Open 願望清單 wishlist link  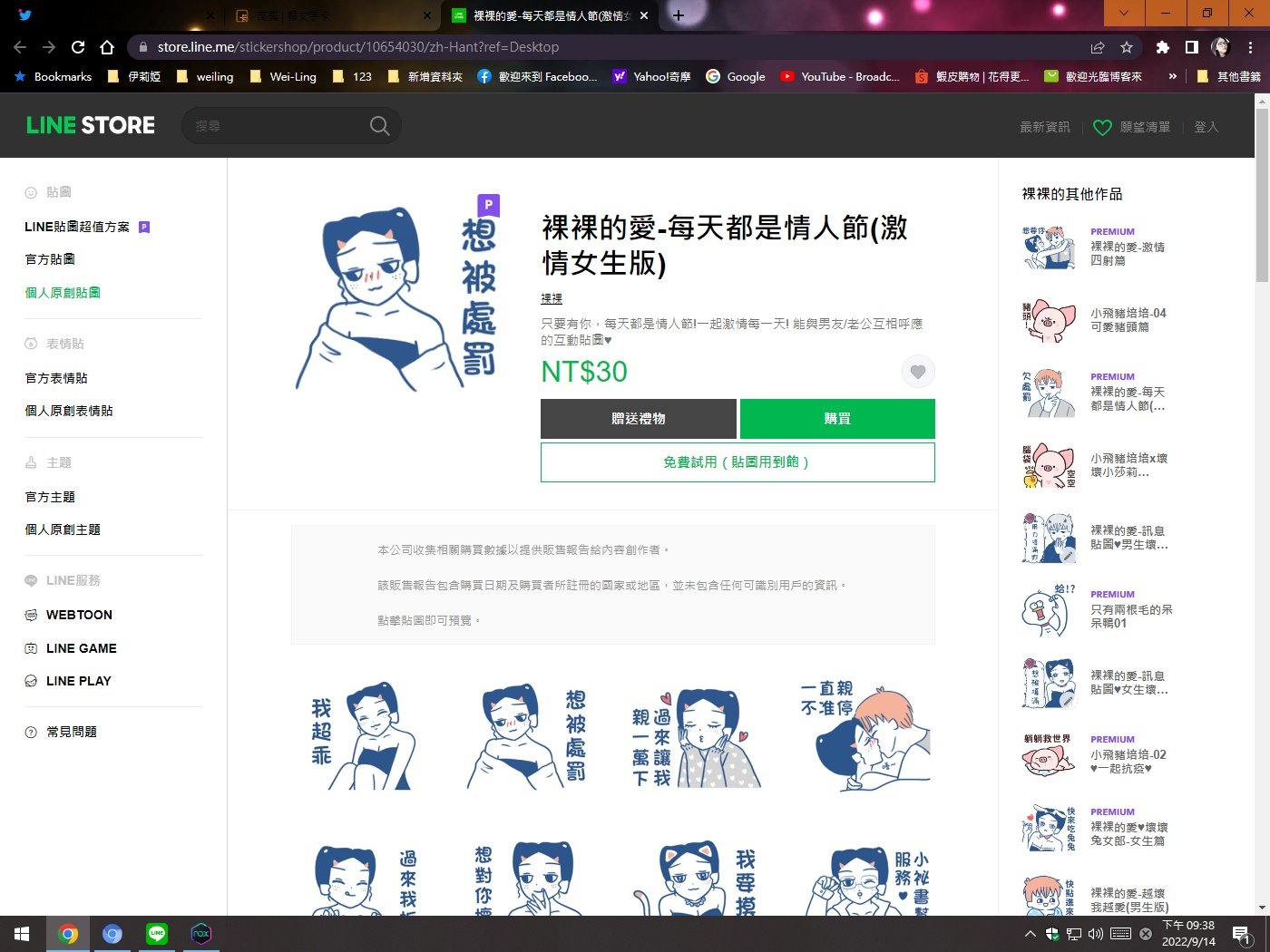pyautogui.click(x=1132, y=127)
